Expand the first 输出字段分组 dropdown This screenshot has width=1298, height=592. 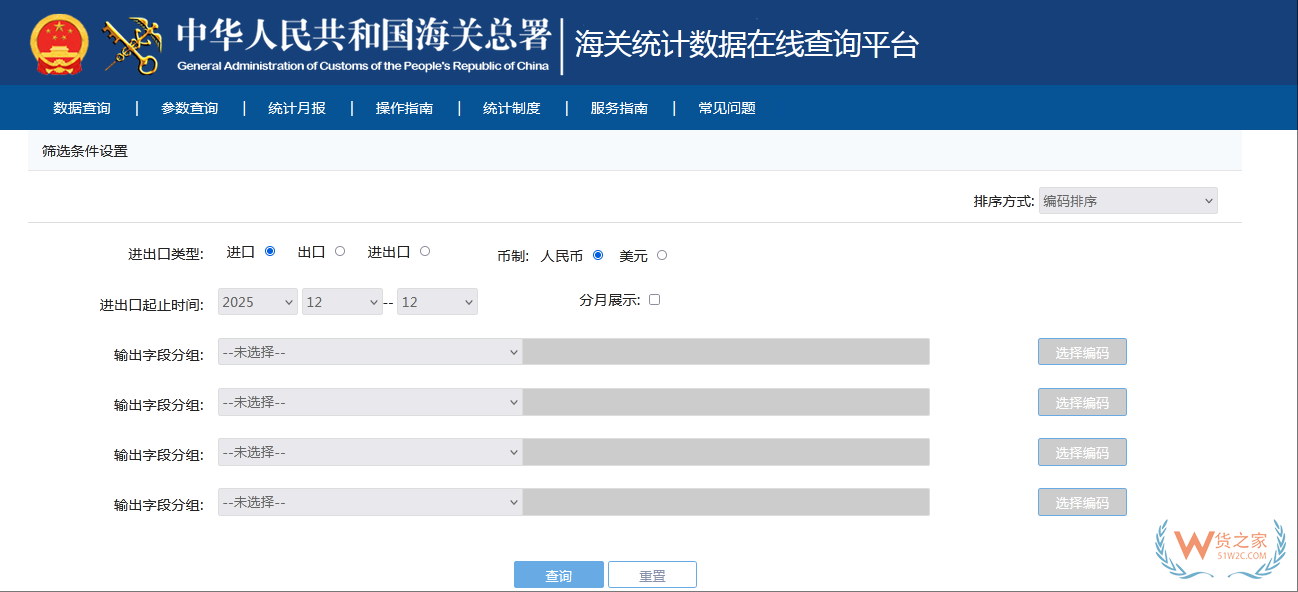click(x=370, y=351)
